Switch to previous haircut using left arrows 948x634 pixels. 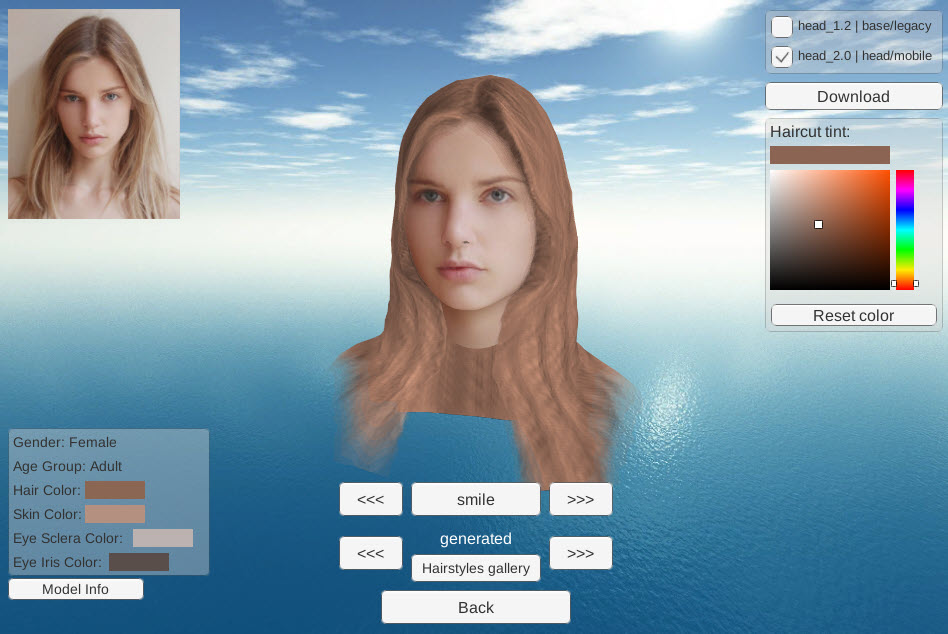pyautogui.click(x=371, y=553)
